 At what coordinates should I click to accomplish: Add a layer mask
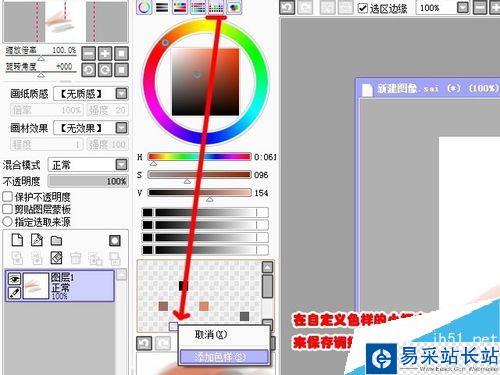click(x=115, y=240)
